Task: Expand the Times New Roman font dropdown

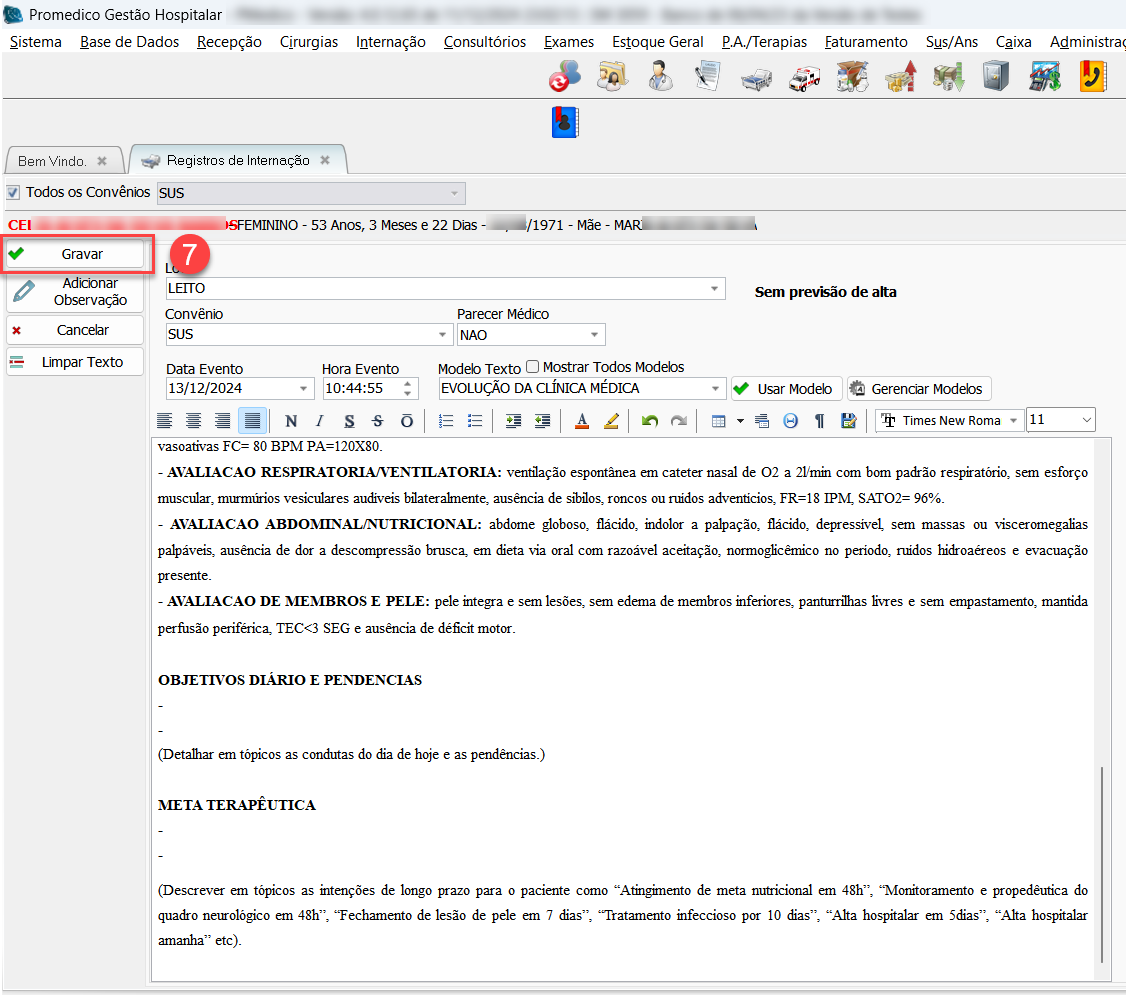Action: tap(1013, 421)
